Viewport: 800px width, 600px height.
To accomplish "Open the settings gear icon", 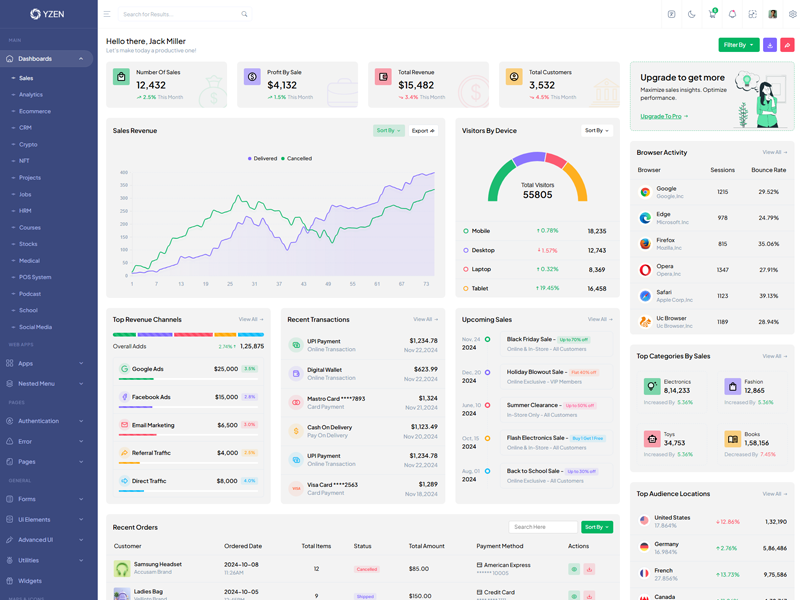I will point(792,14).
